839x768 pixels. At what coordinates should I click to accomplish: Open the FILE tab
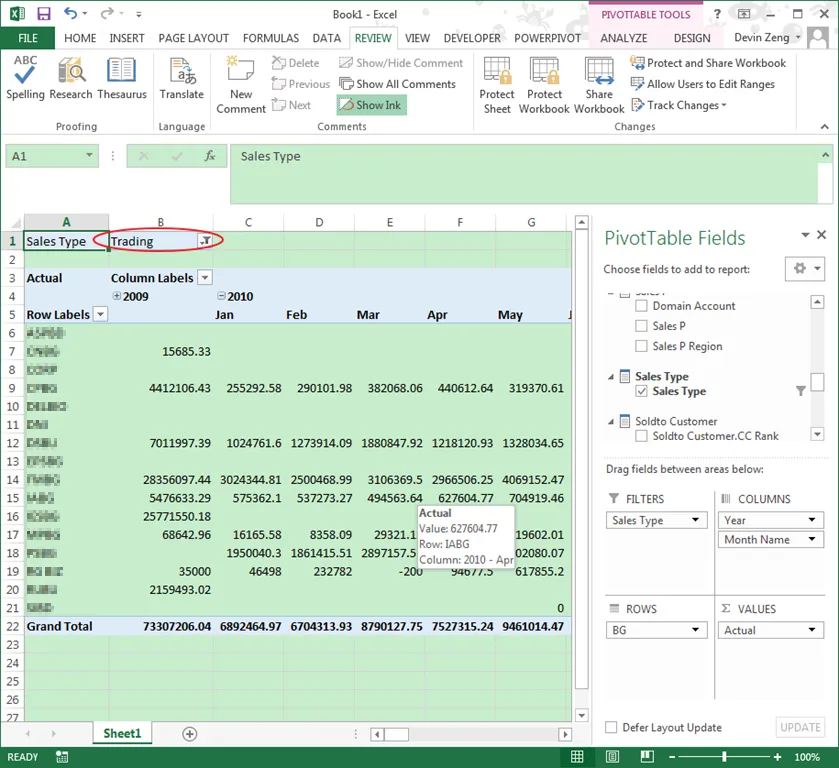27,38
